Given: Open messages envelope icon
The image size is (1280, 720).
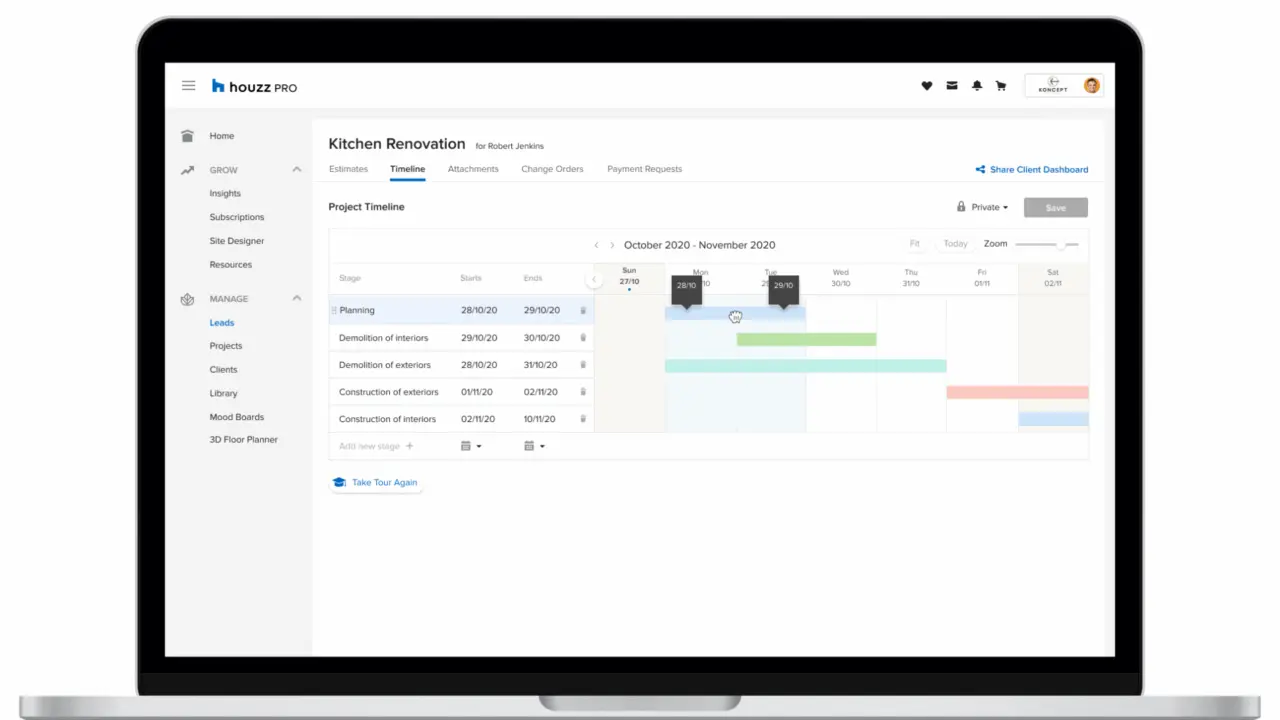Looking at the screenshot, I should tap(952, 86).
